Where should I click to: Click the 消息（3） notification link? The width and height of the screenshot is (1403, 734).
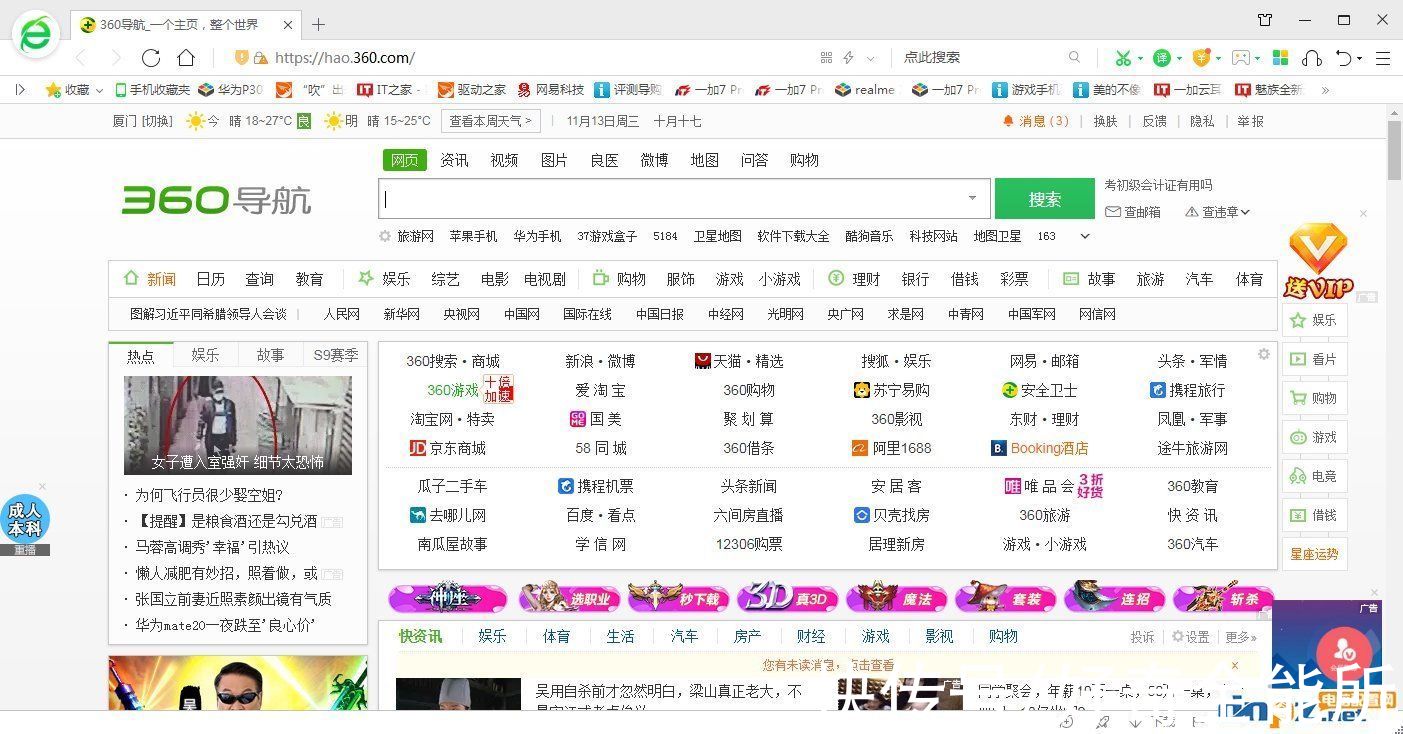[1035, 121]
